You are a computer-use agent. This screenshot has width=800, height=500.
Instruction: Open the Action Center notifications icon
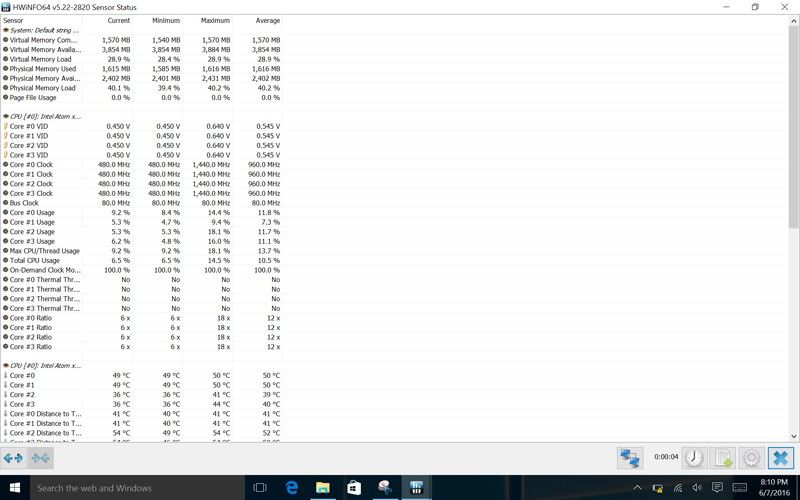(717, 488)
